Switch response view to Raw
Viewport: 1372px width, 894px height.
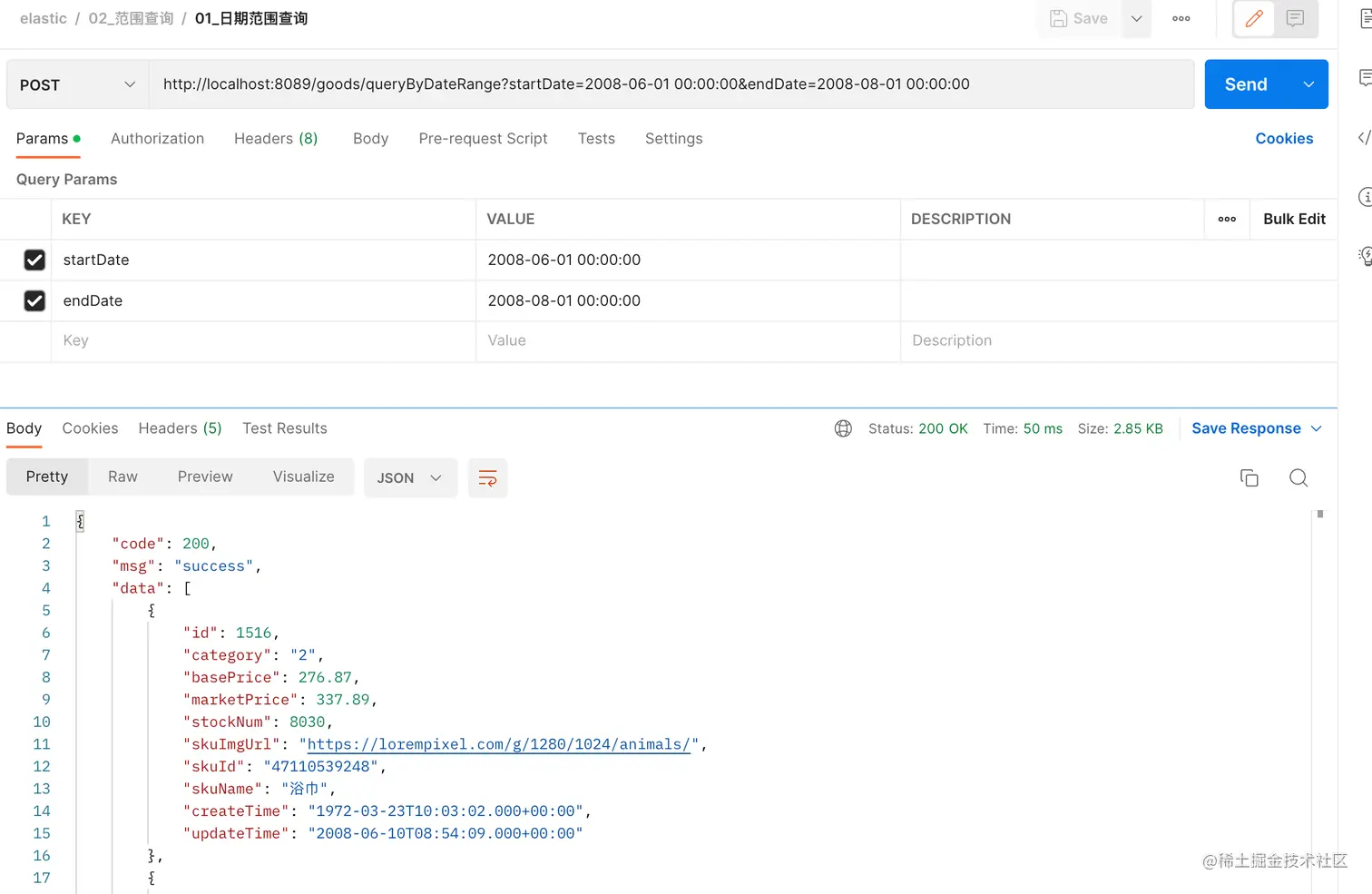click(122, 476)
